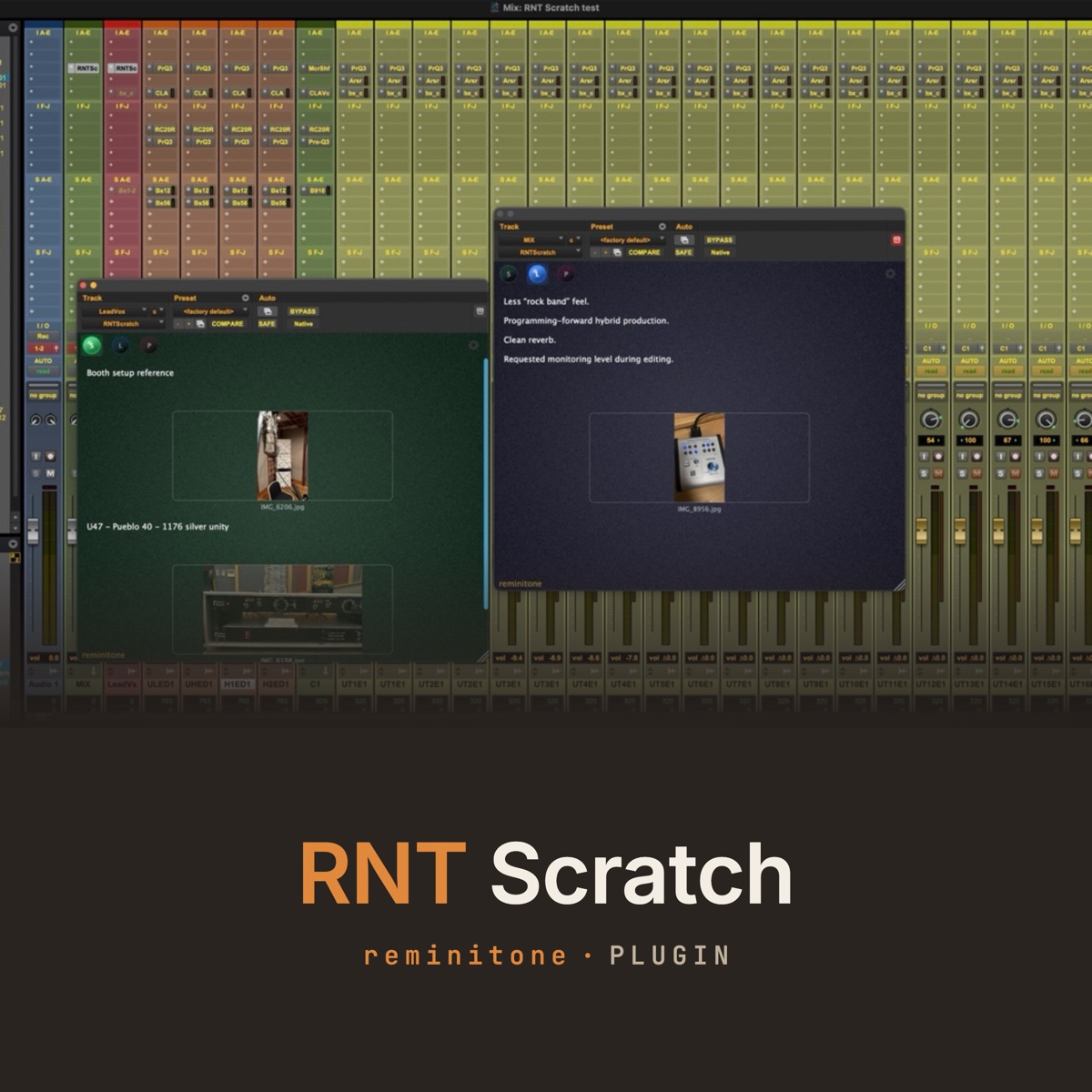Open factory default preset dropdown in MIX window

(628, 240)
